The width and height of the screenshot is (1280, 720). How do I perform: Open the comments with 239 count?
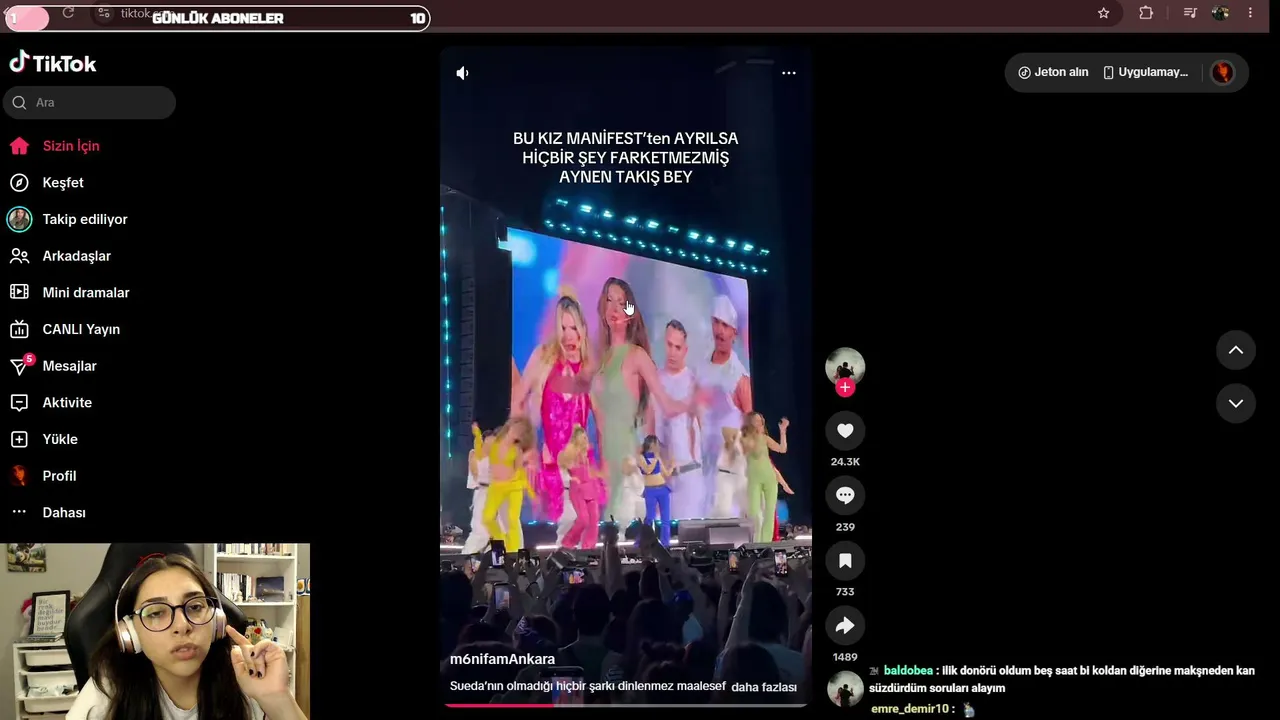pos(845,495)
